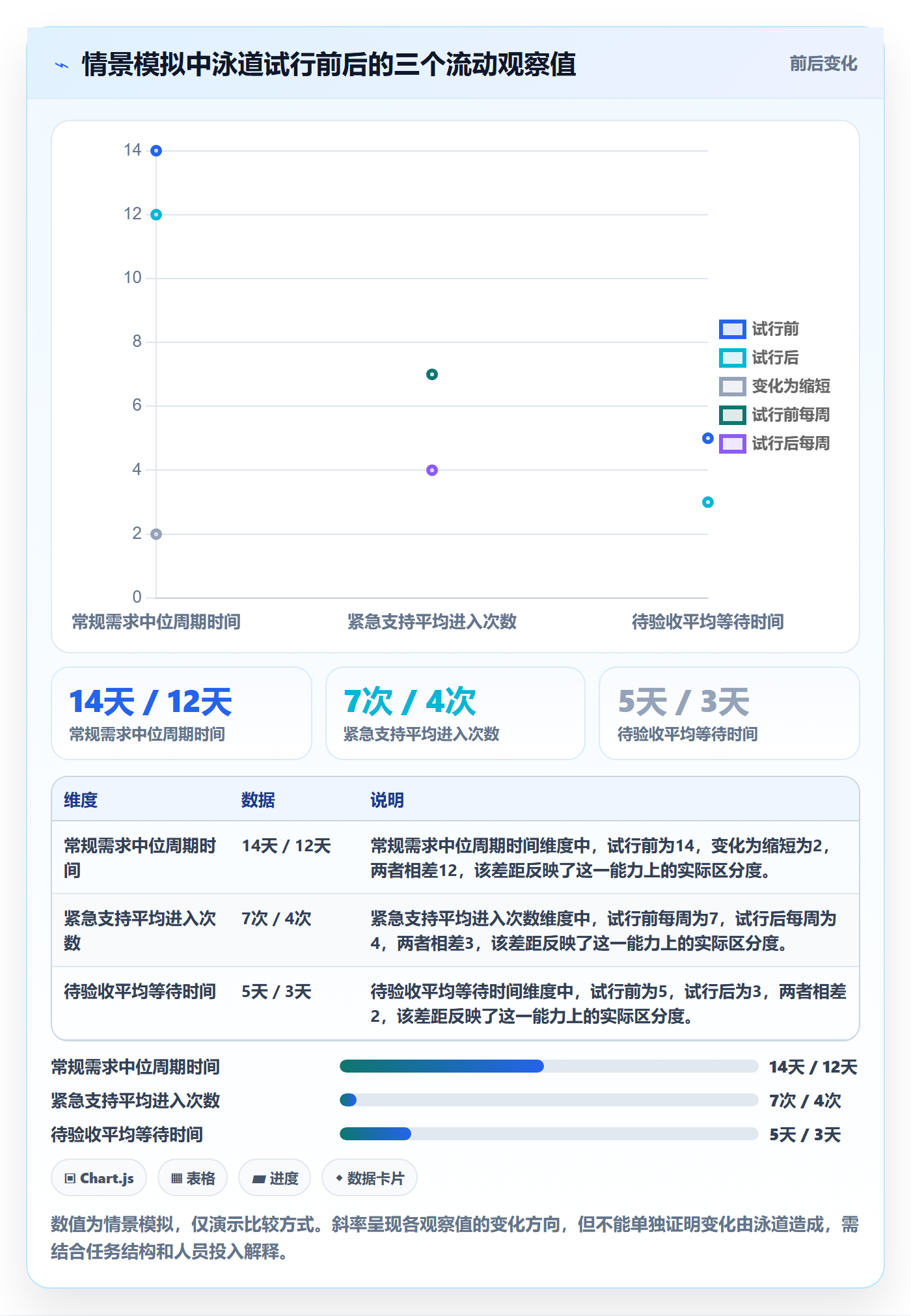Click the 说明 column header
Image resolution: width=911 pixels, height=1316 pixels.
click(x=387, y=800)
